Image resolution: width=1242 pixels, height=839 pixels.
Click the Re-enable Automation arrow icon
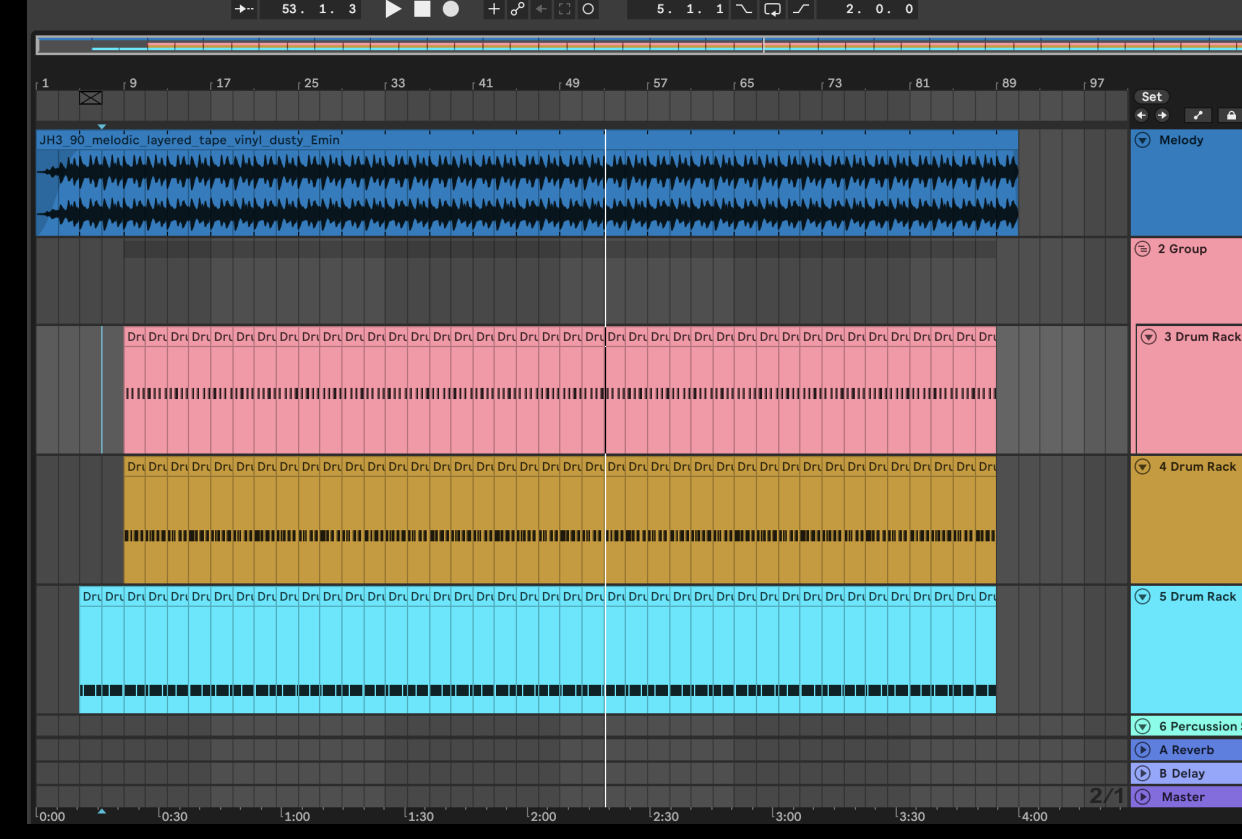(x=540, y=9)
